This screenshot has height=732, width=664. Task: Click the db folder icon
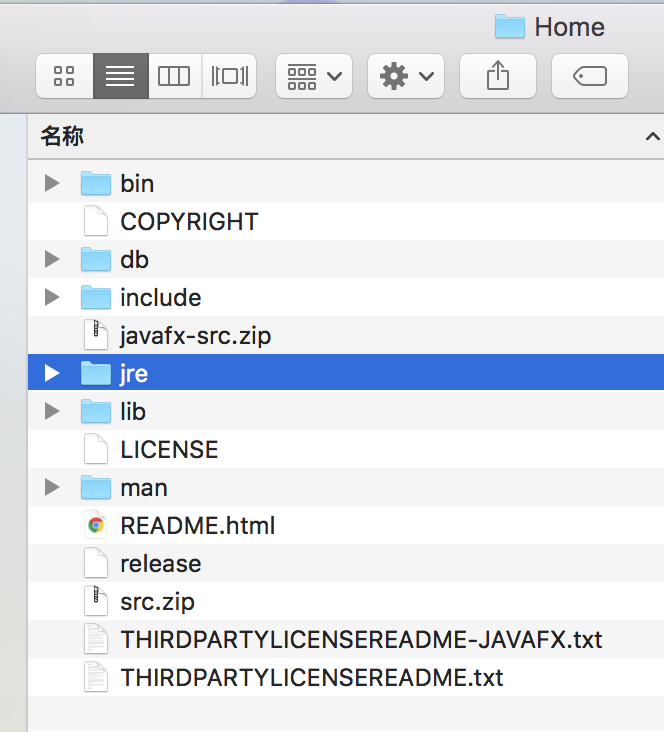96,259
